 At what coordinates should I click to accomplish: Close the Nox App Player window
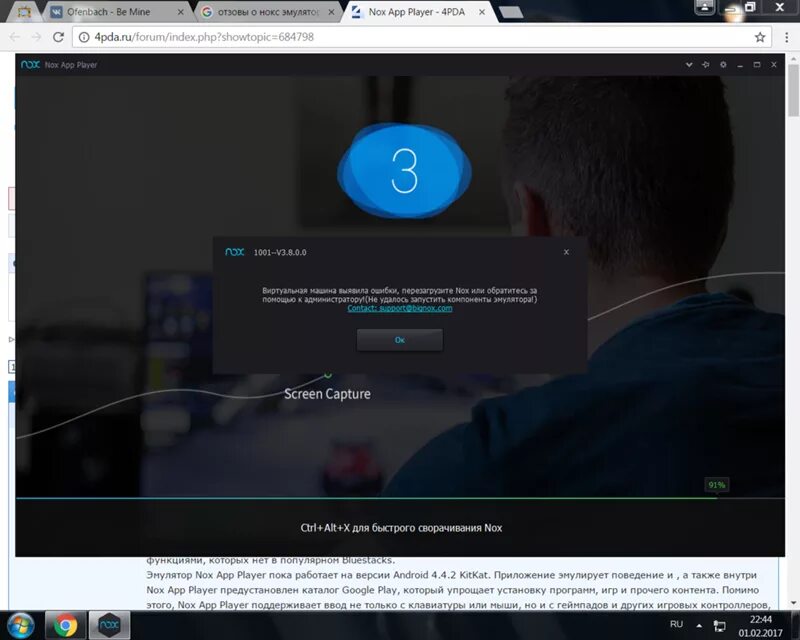click(774, 65)
